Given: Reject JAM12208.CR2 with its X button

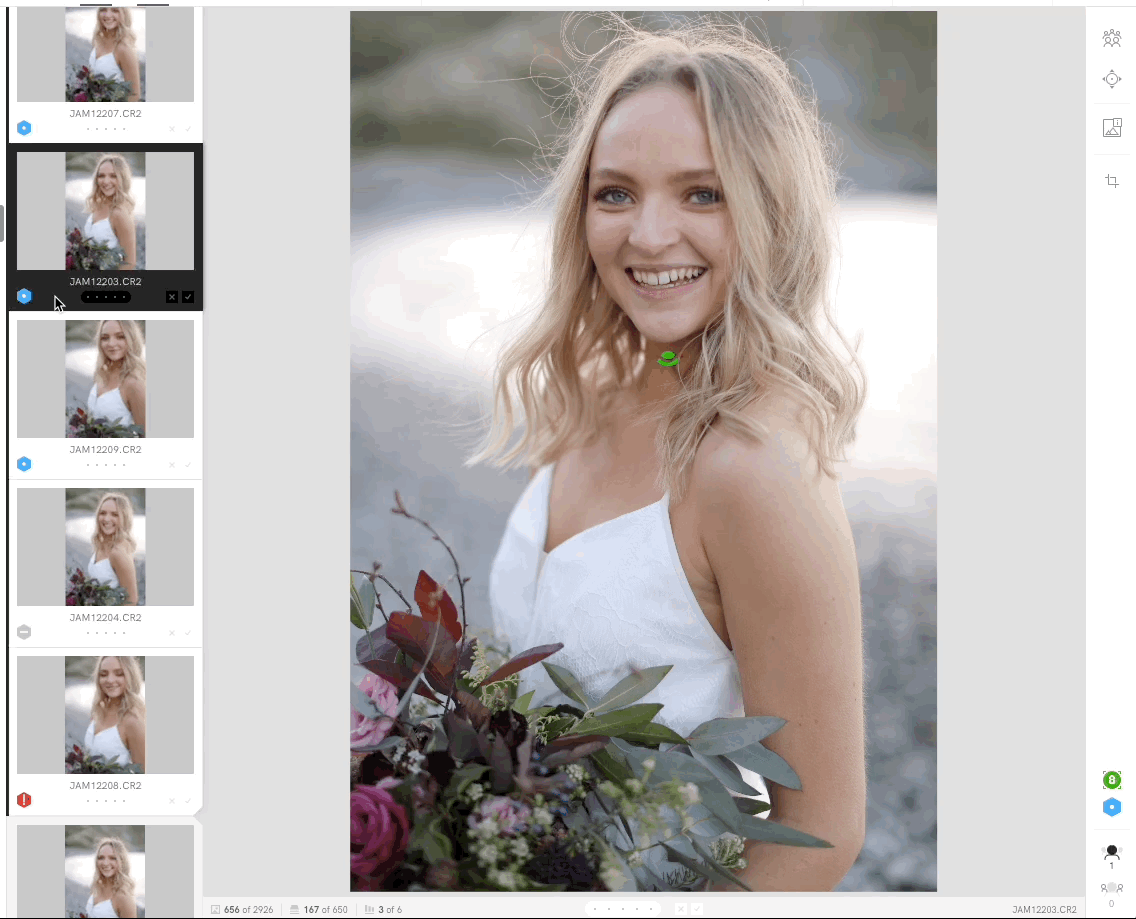Looking at the screenshot, I should (x=172, y=801).
